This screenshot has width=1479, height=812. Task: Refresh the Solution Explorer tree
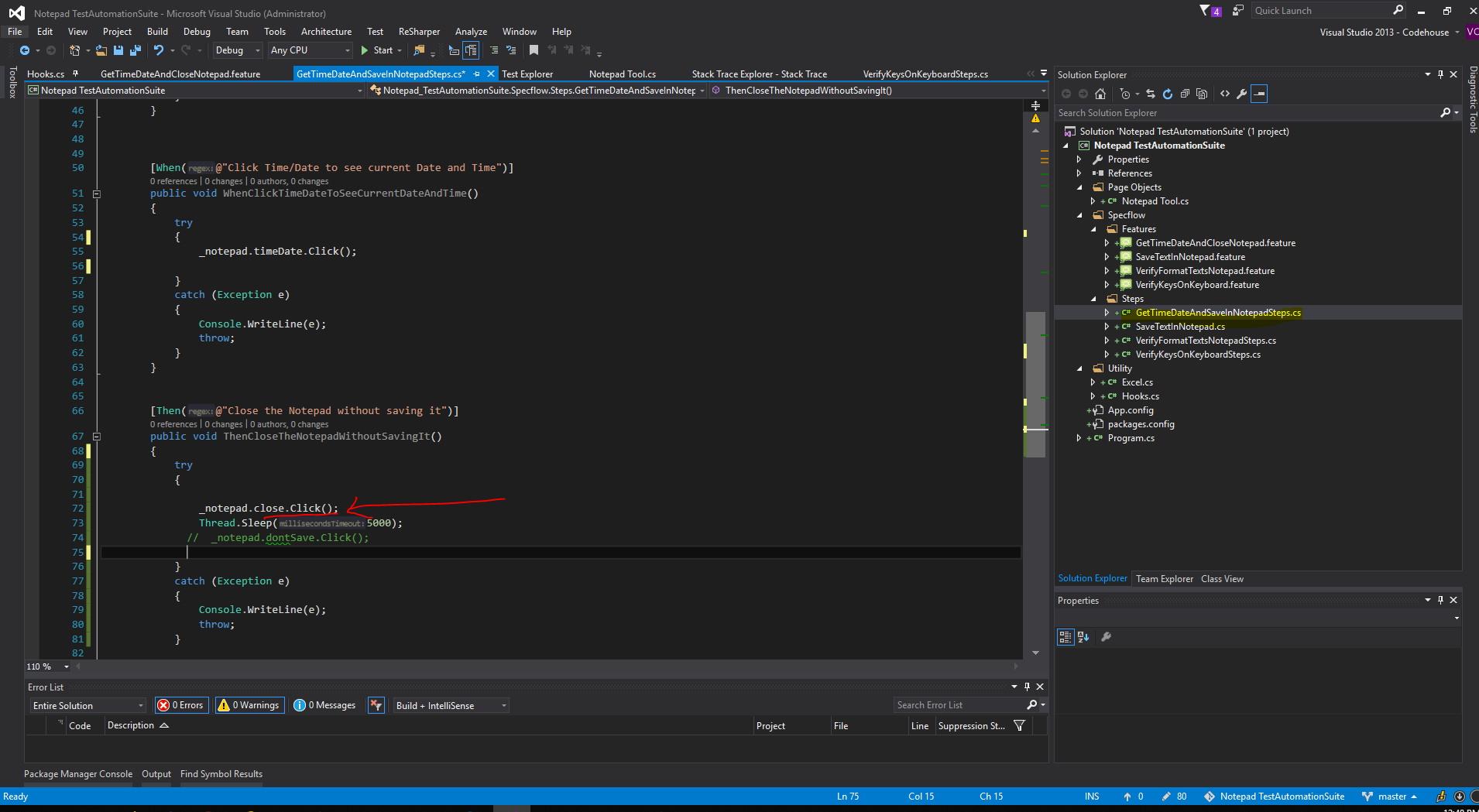tap(1168, 94)
